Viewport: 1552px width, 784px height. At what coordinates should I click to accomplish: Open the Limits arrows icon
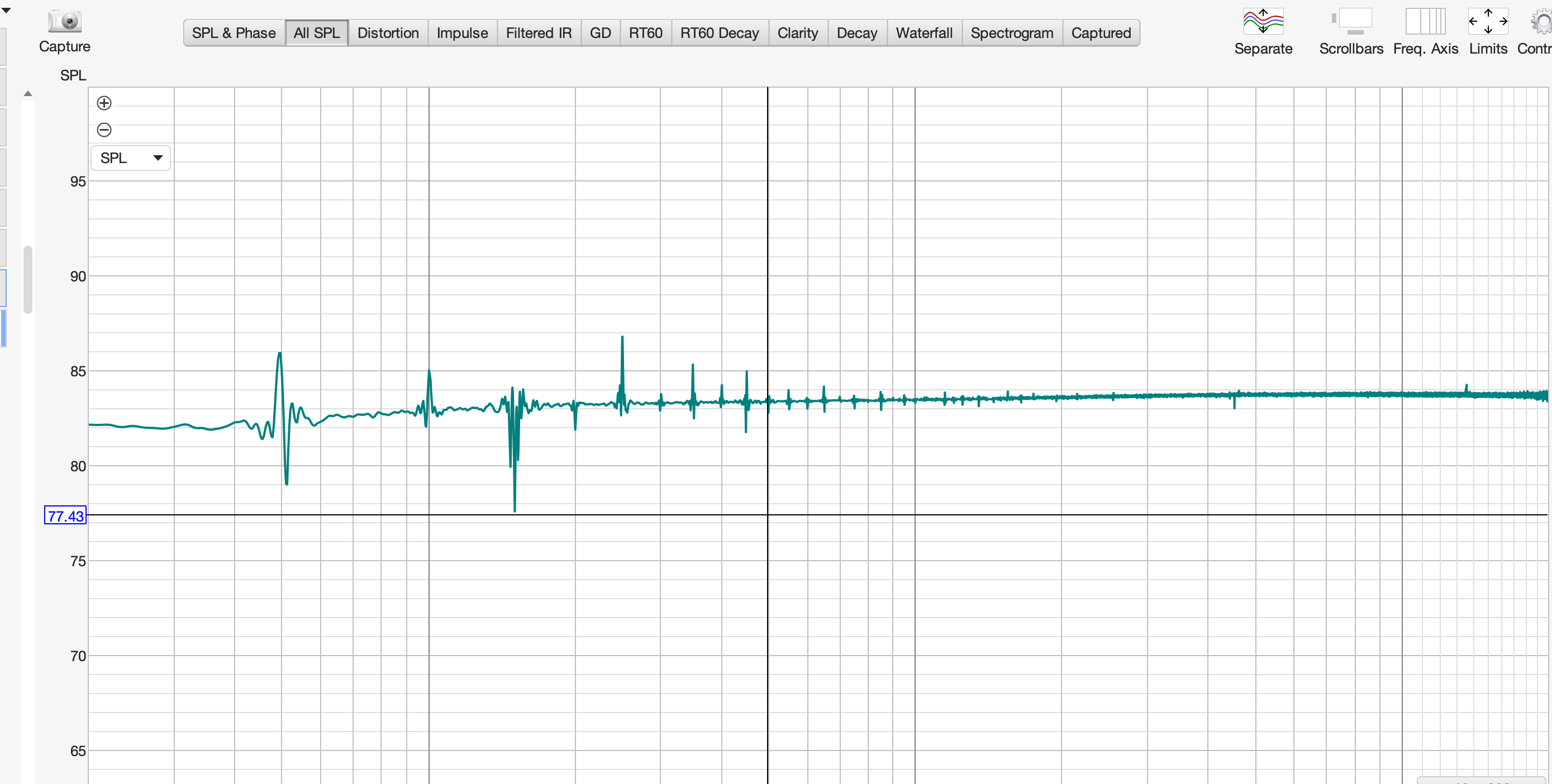pyautogui.click(x=1488, y=22)
